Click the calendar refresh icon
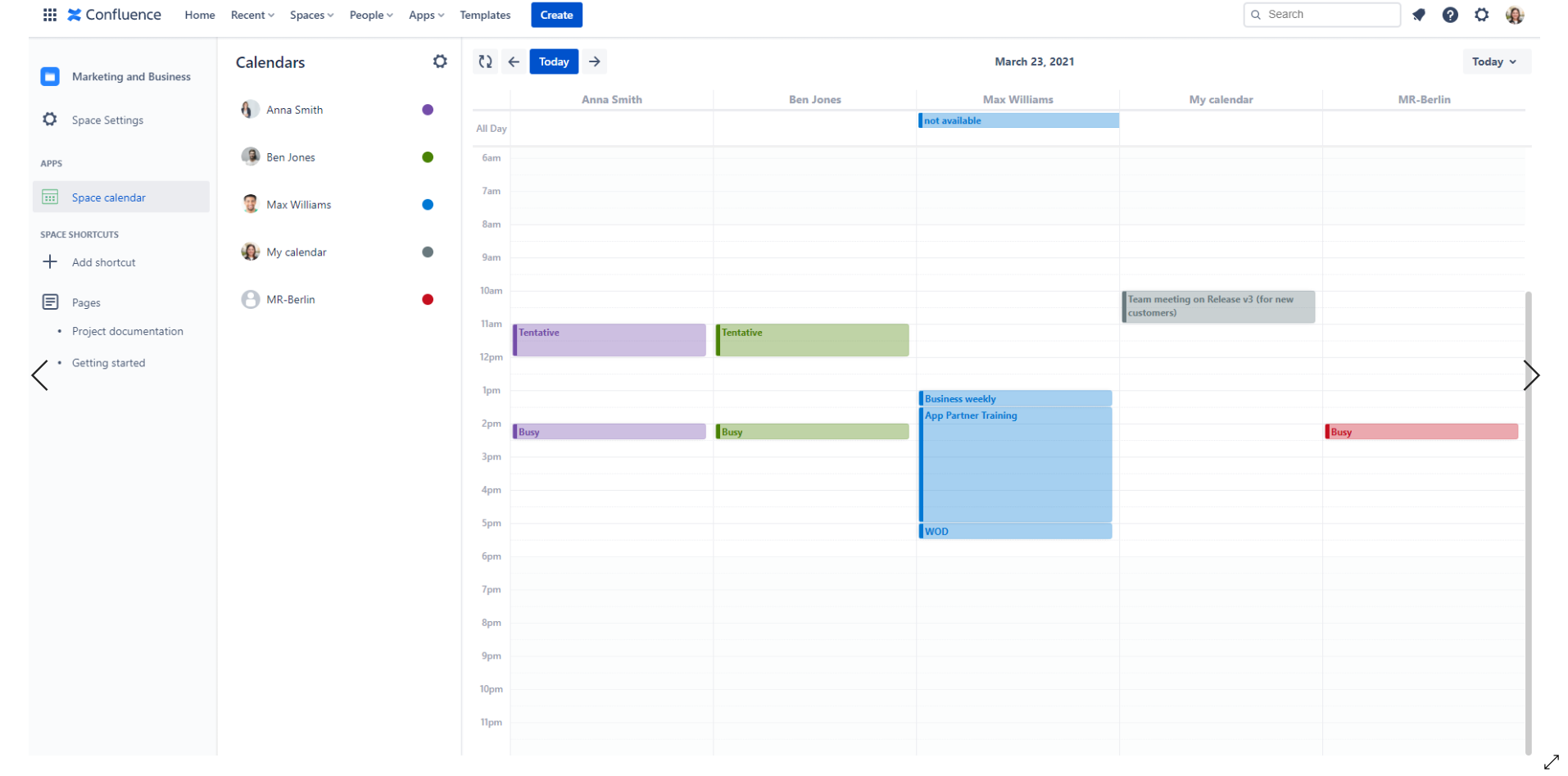The image size is (1568, 776). click(x=485, y=61)
